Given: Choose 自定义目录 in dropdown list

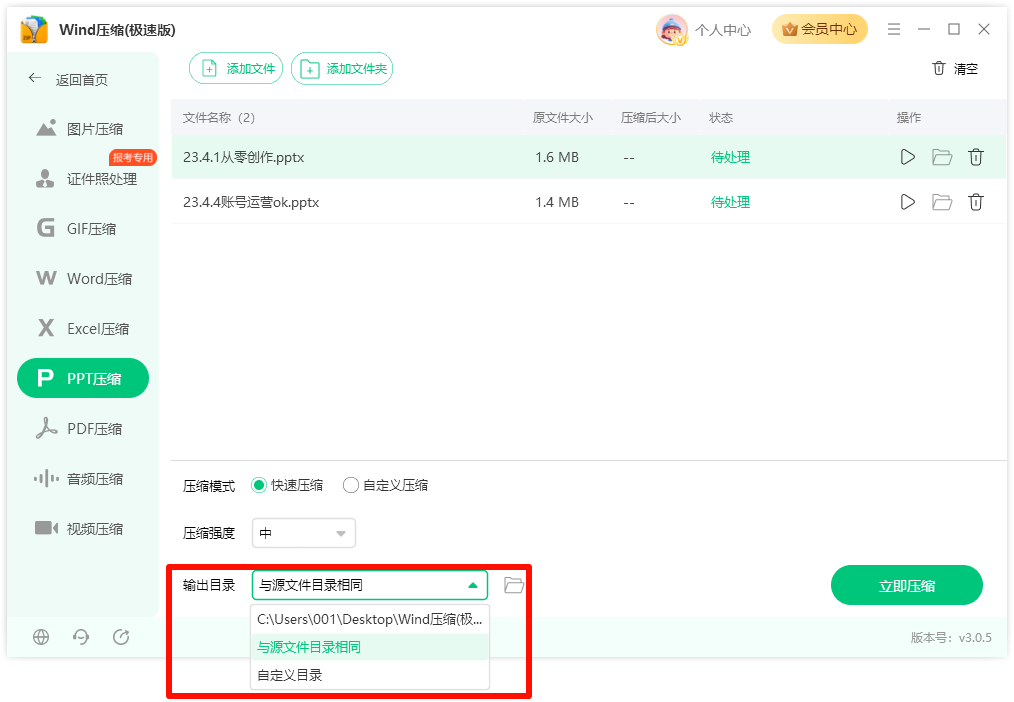Looking at the screenshot, I should click(x=369, y=675).
